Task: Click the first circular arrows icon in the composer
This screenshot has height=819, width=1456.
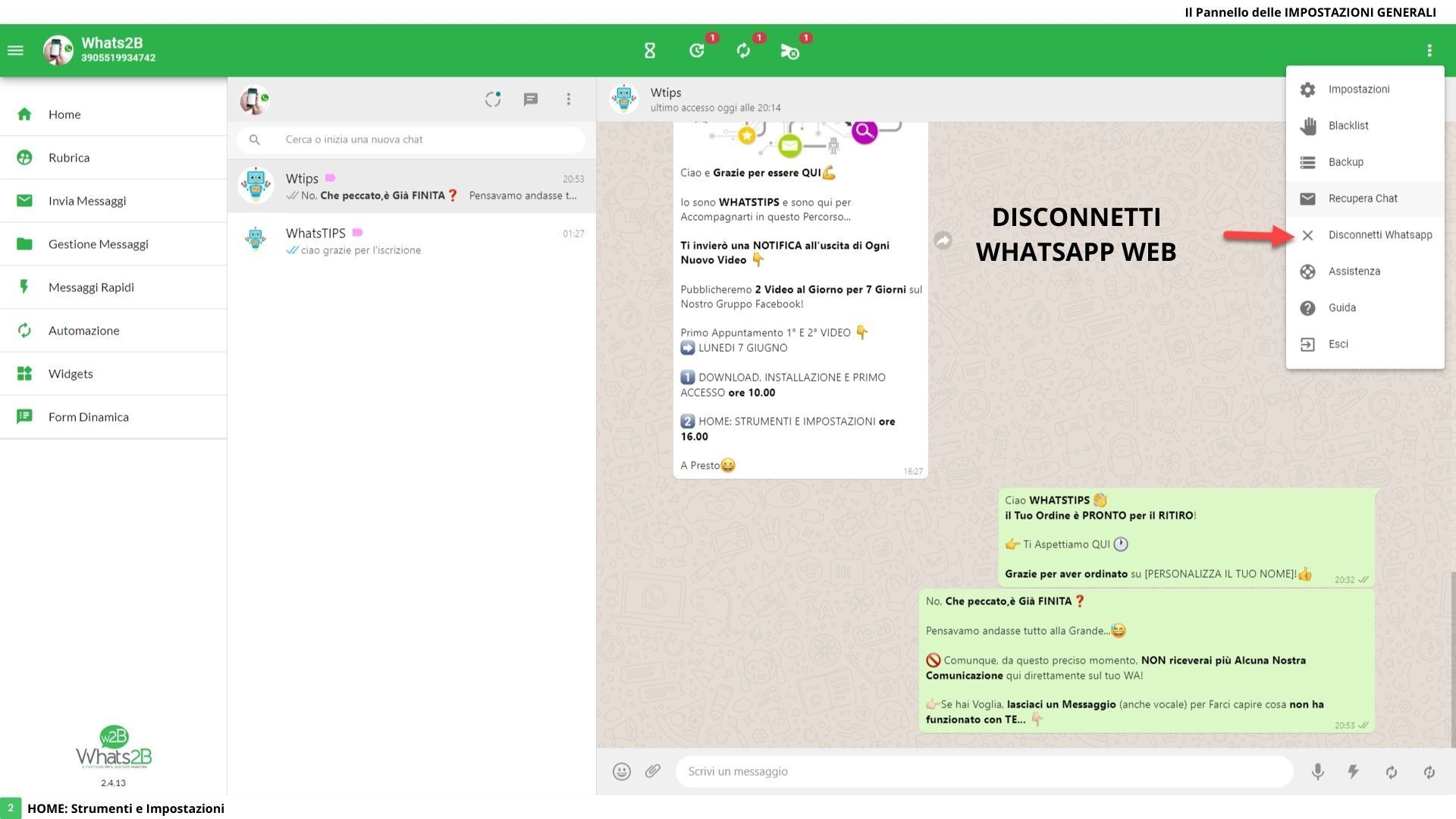Action: 1392,772
